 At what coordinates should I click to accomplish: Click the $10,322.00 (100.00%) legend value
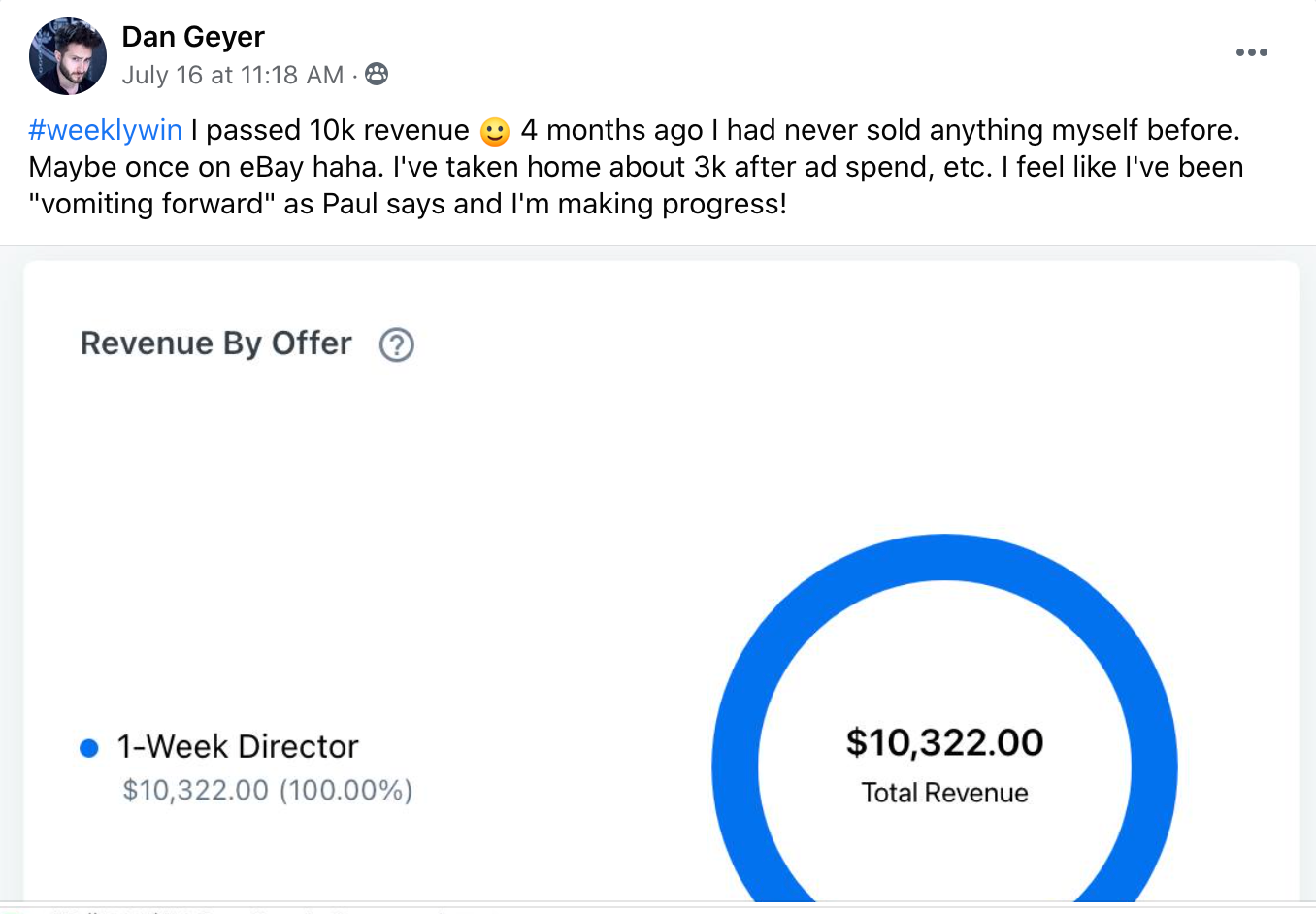coord(267,790)
